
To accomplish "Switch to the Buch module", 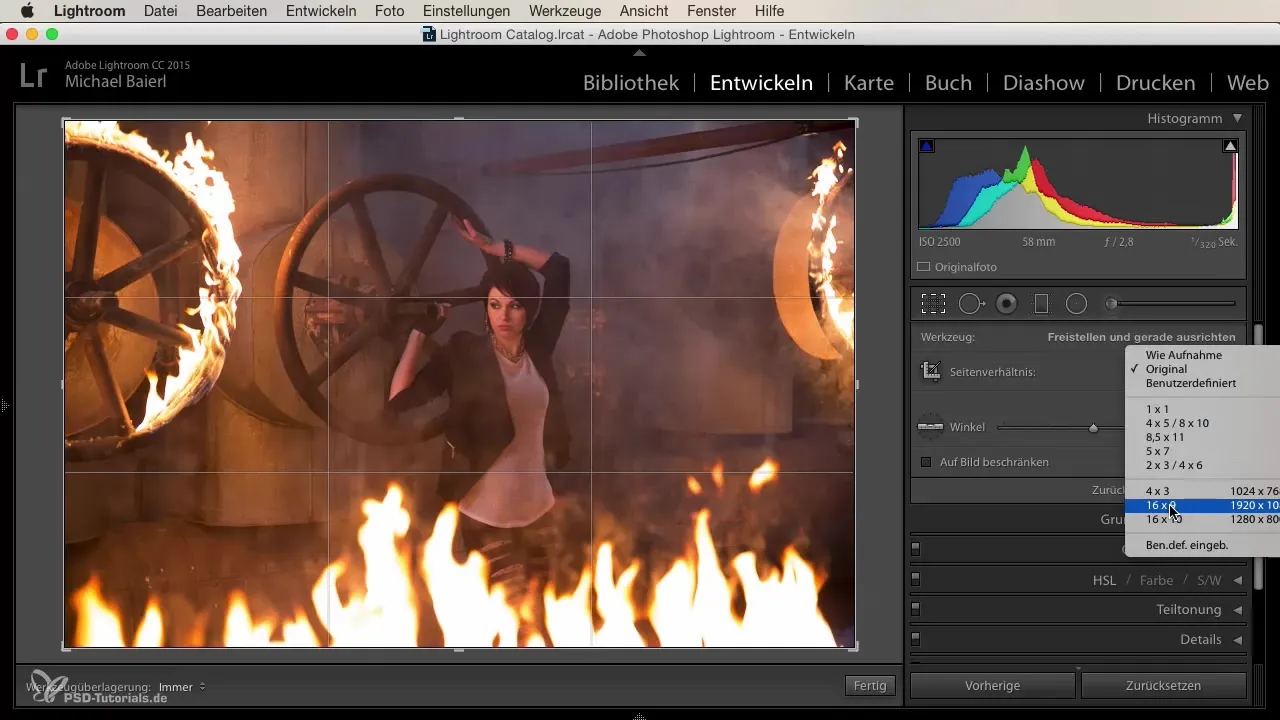I will click(948, 83).
